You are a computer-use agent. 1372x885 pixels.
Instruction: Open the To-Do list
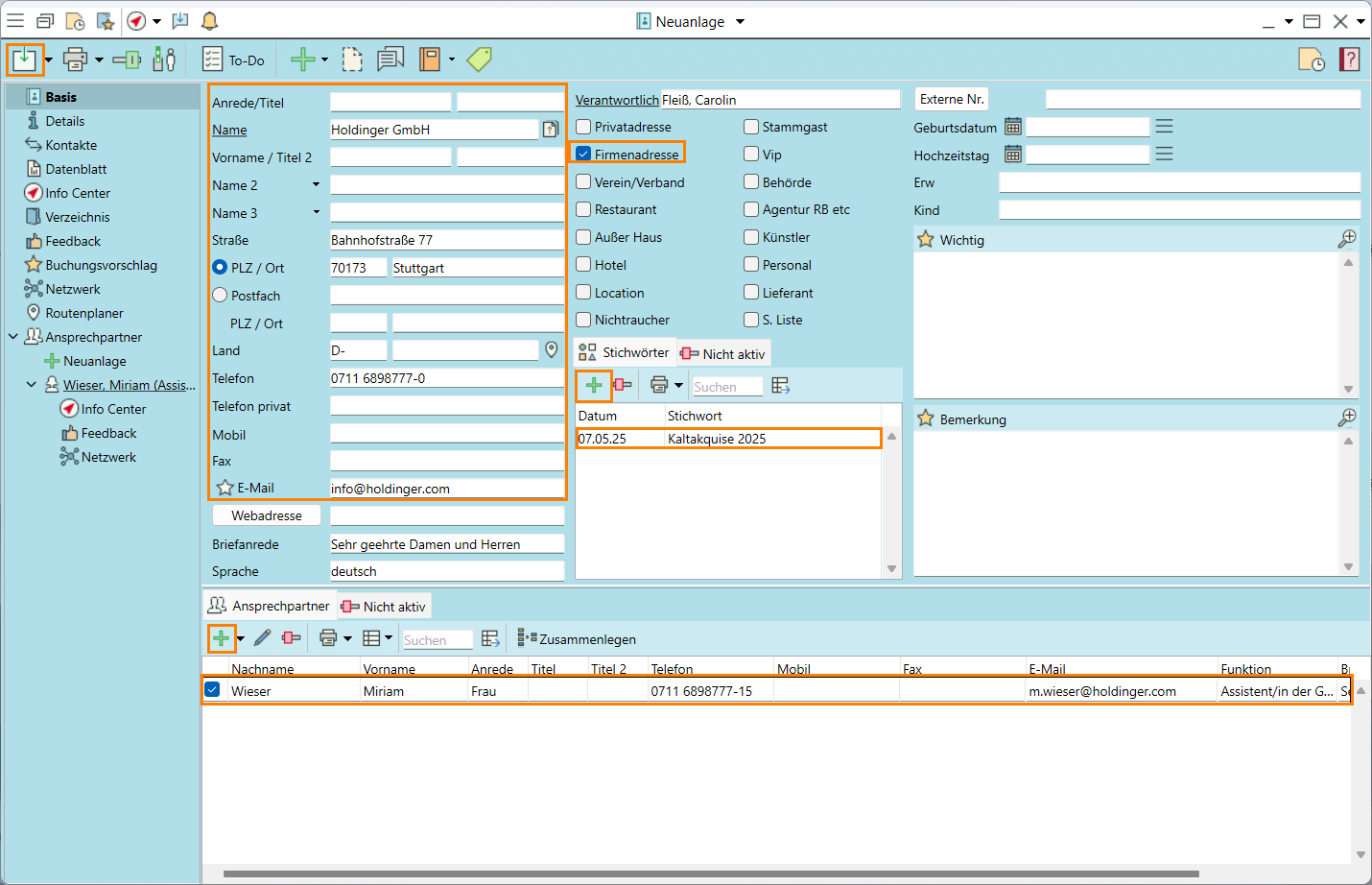[233, 60]
